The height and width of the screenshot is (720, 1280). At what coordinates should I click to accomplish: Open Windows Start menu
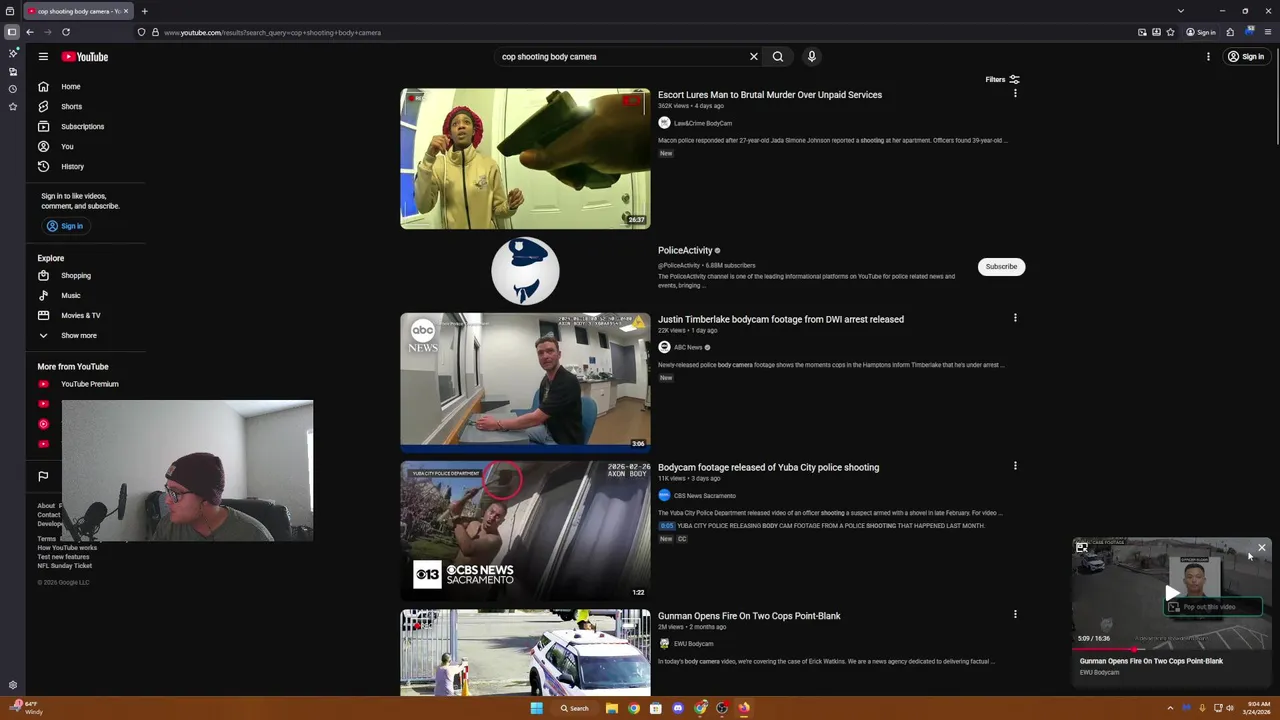(x=537, y=708)
